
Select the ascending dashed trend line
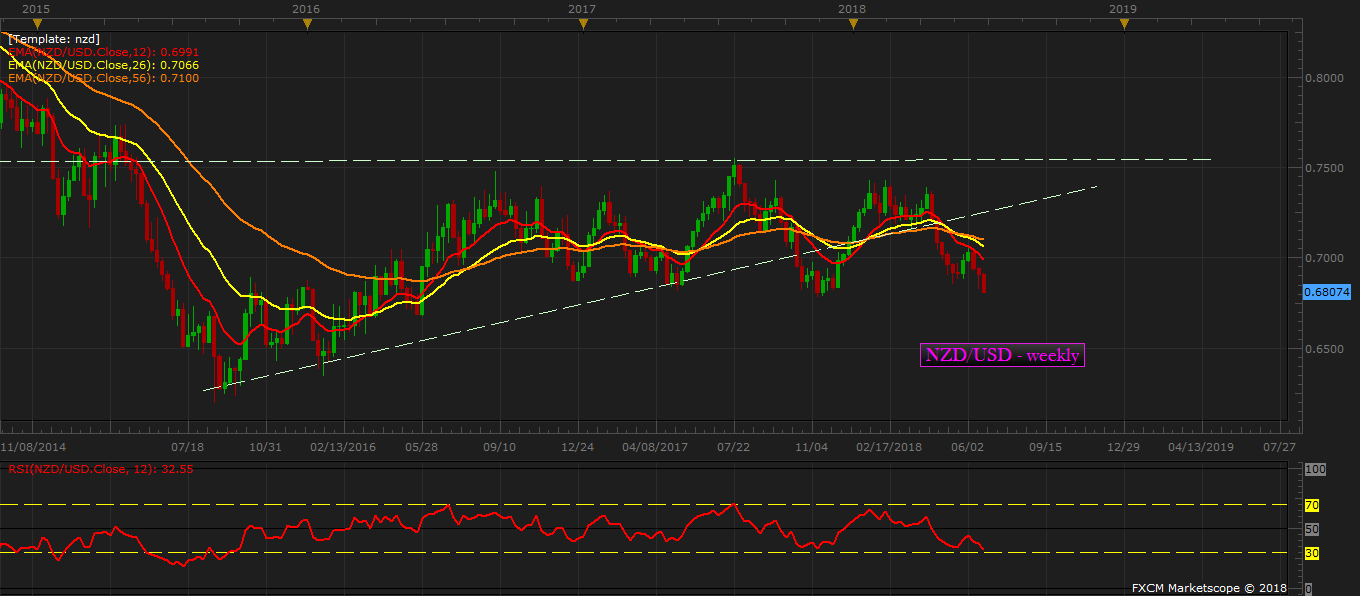coord(650,288)
